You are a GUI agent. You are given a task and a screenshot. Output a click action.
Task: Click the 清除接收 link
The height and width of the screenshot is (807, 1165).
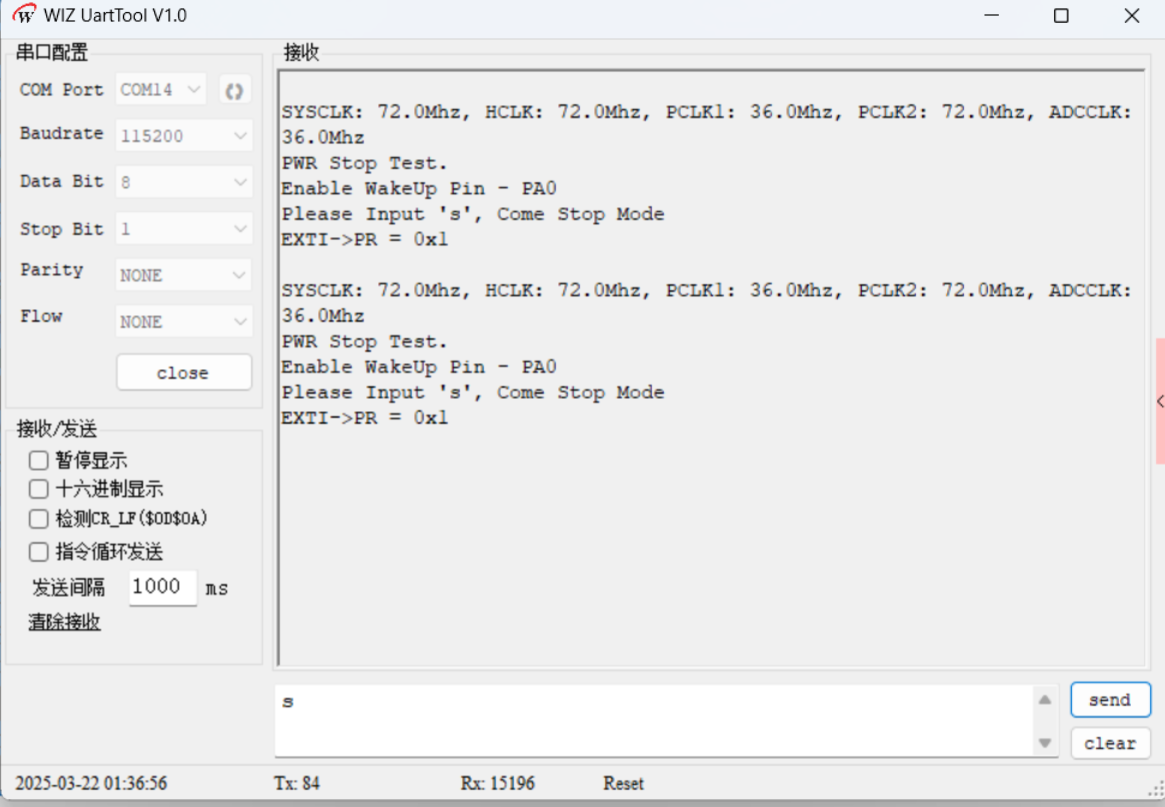point(64,622)
